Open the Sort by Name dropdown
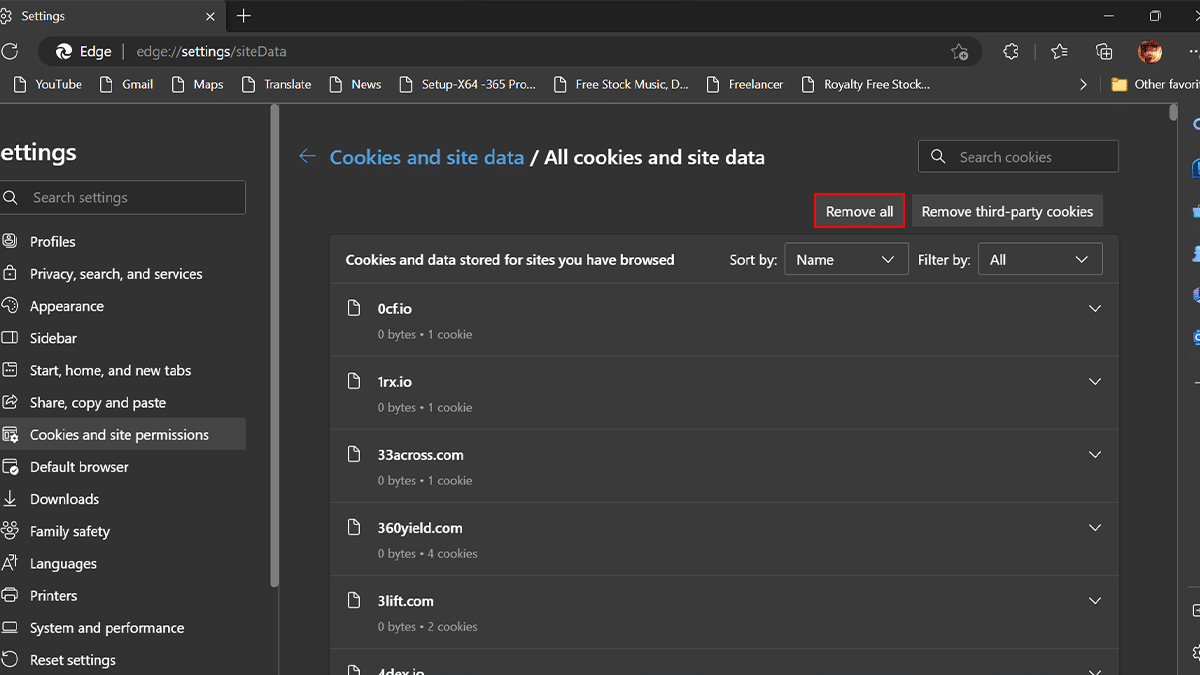The image size is (1200, 675). click(x=846, y=260)
